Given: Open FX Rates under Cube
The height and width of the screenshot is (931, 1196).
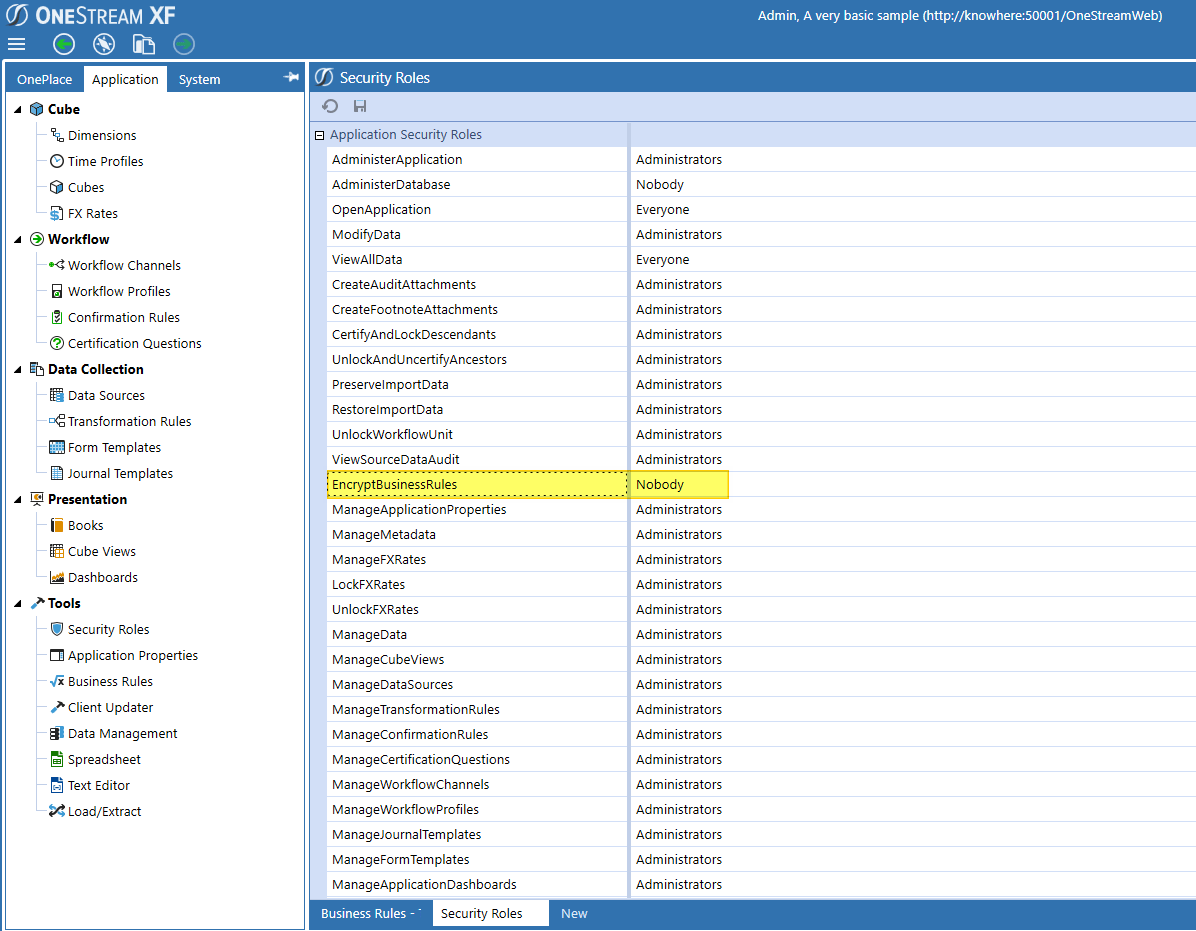Looking at the screenshot, I should pyautogui.click(x=92, y=213).
